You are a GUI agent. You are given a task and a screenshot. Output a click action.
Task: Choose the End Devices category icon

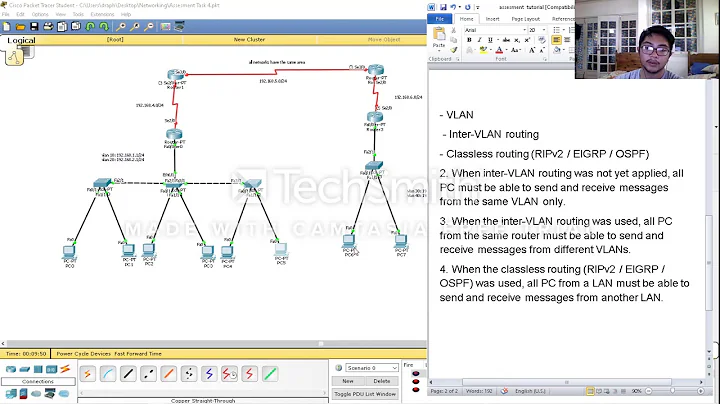[10, 393]
